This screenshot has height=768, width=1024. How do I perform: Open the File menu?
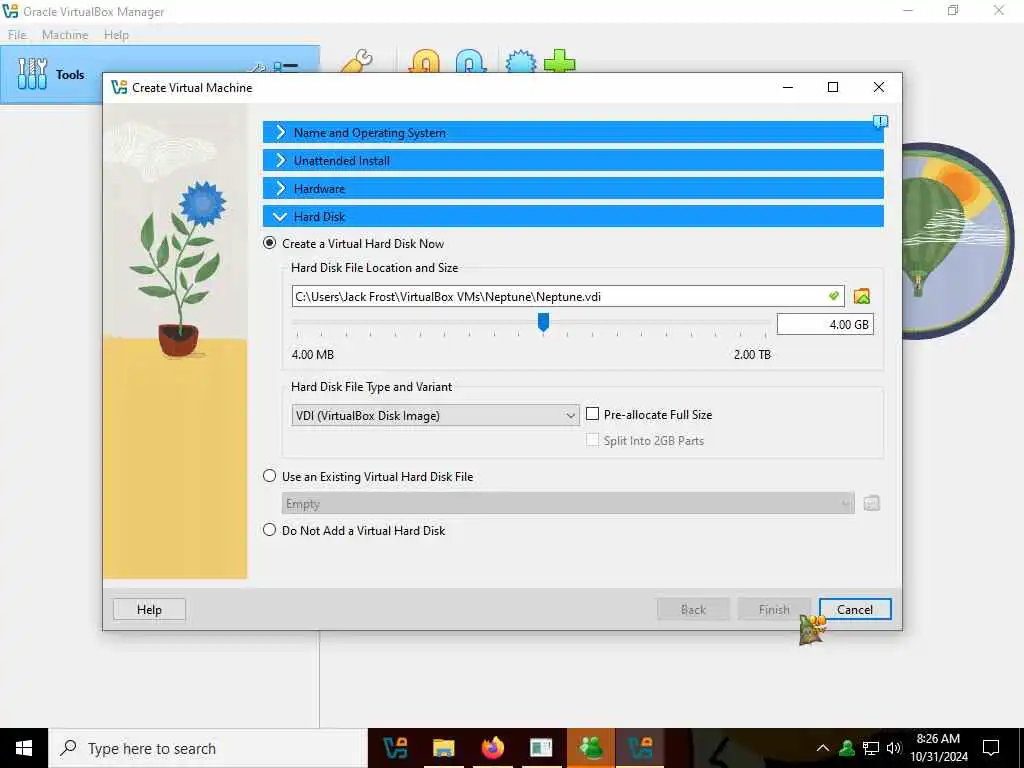[x=17, y=35]
